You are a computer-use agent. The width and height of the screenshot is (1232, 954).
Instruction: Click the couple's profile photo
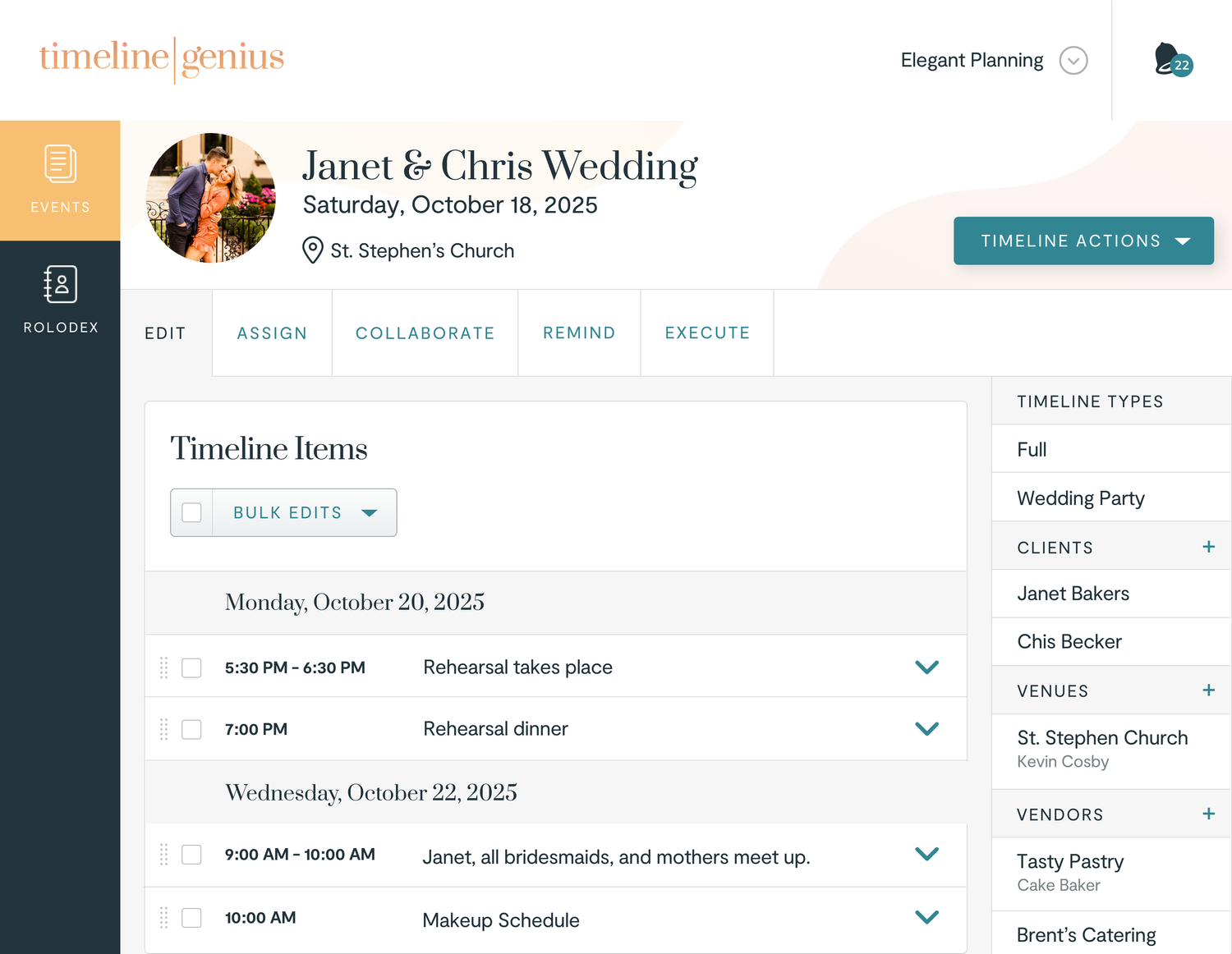point(211,198)
